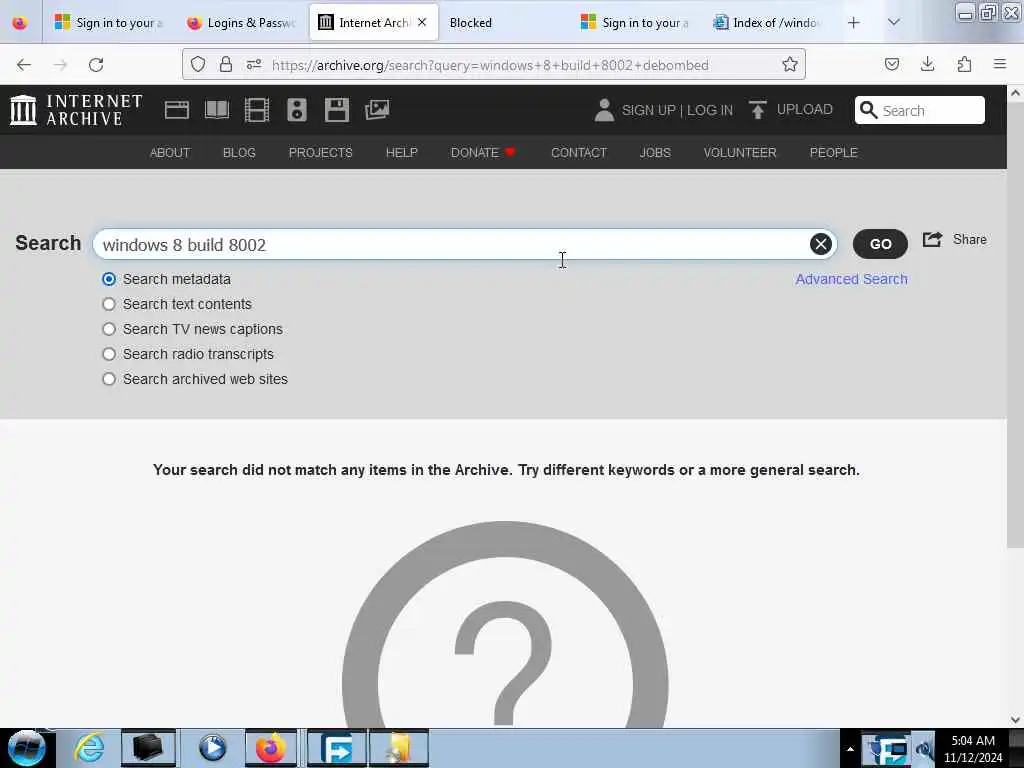Open the ABOUT menu item
1024x768 pixels.
coord(170,153)
